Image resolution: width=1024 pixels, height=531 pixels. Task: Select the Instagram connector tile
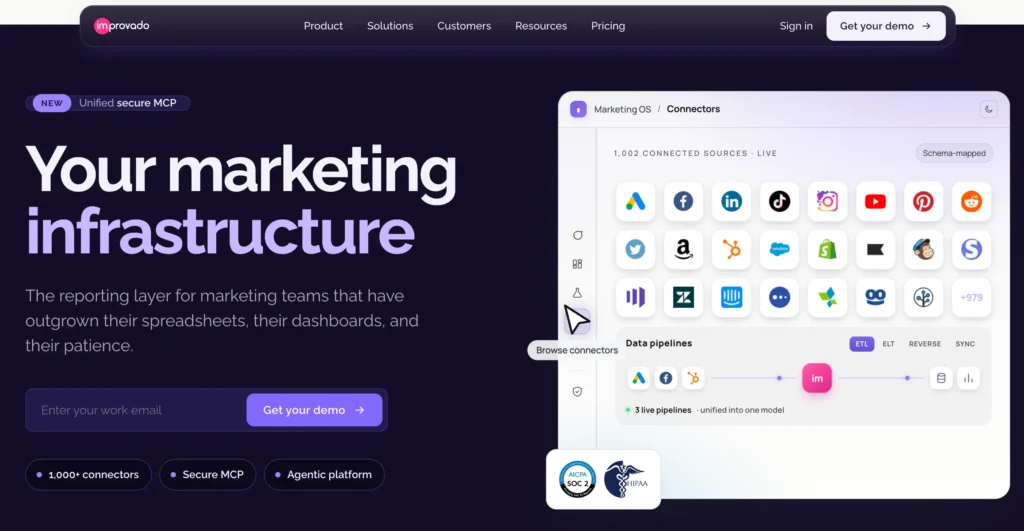click(x=827, y=201)
